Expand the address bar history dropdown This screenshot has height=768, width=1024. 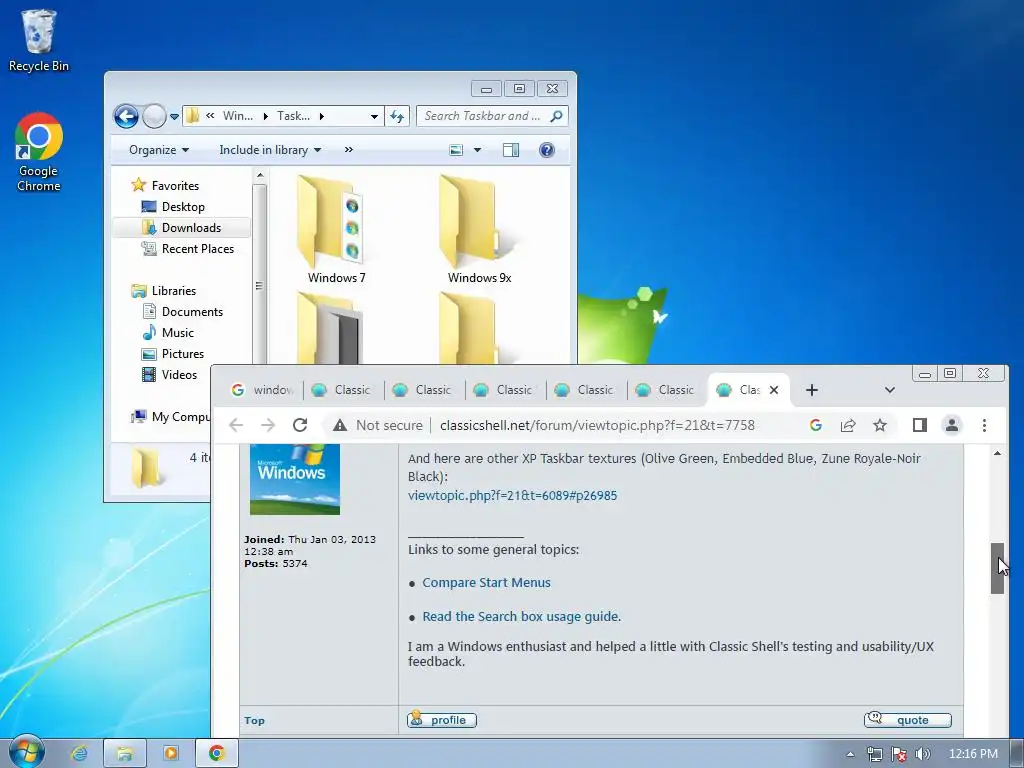click(374, 117)
